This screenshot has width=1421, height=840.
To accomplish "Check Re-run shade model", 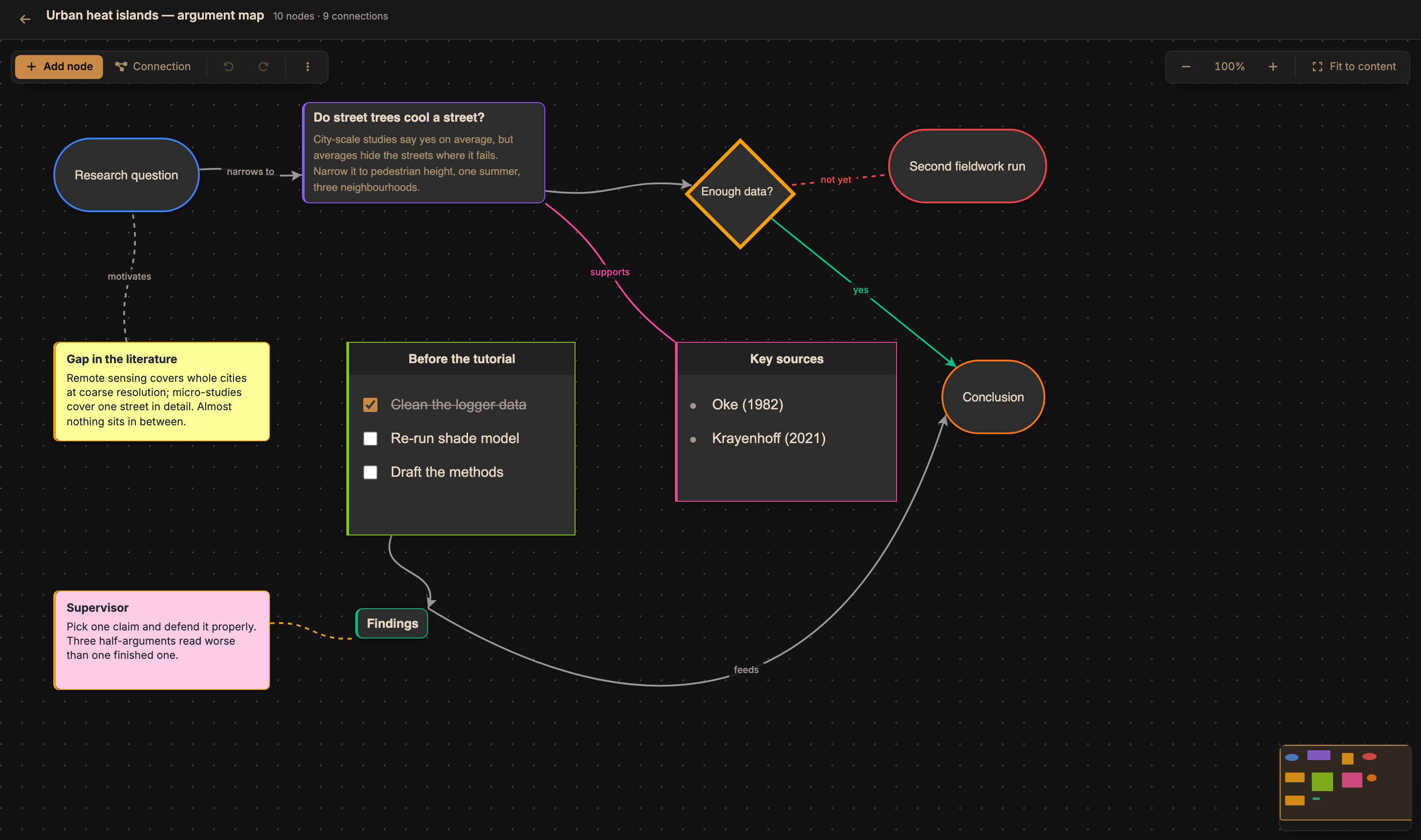I will pos(370,439).
